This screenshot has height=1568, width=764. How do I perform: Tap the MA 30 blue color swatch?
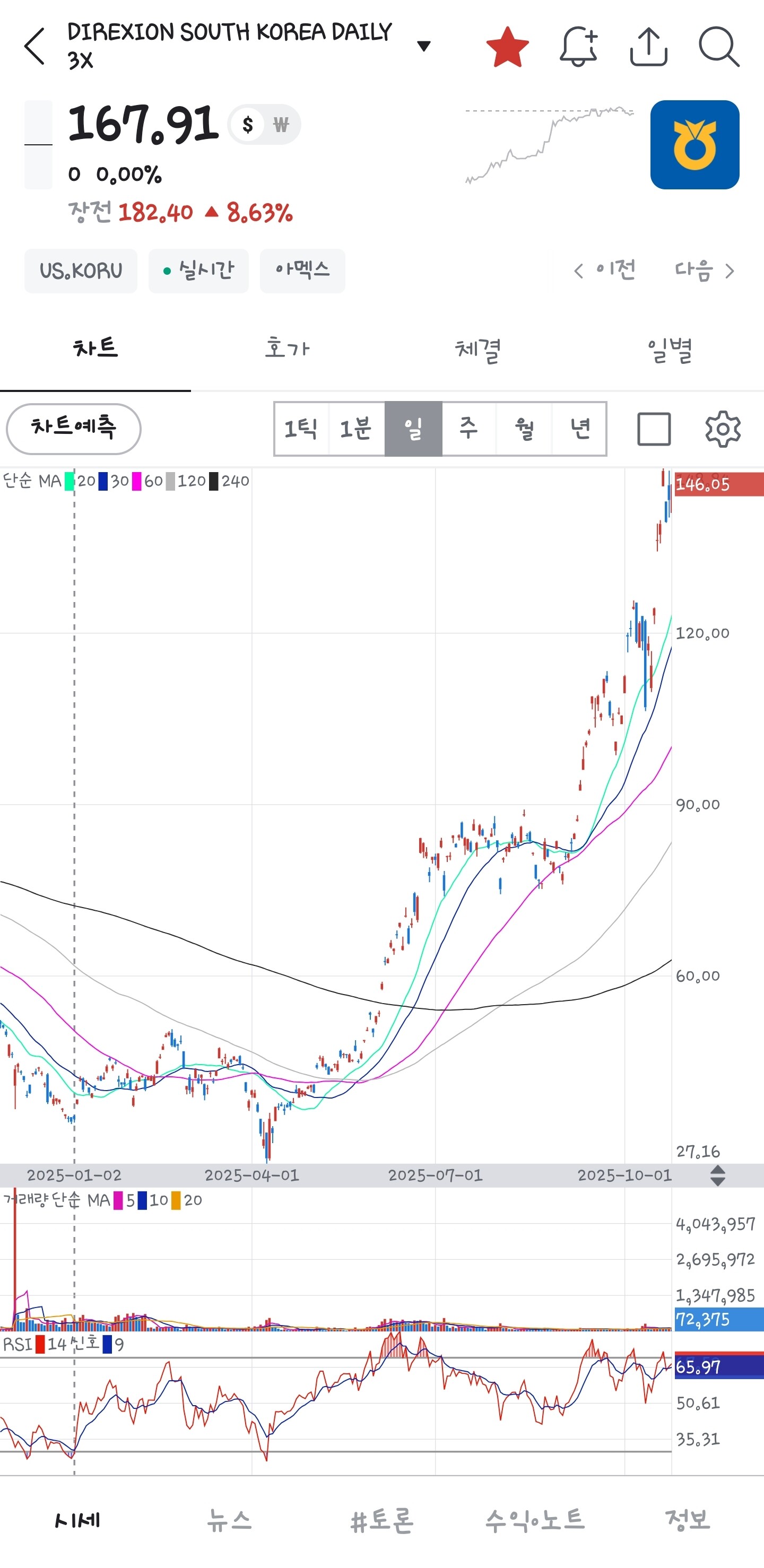pyautogui.click(x=103, y=482)
